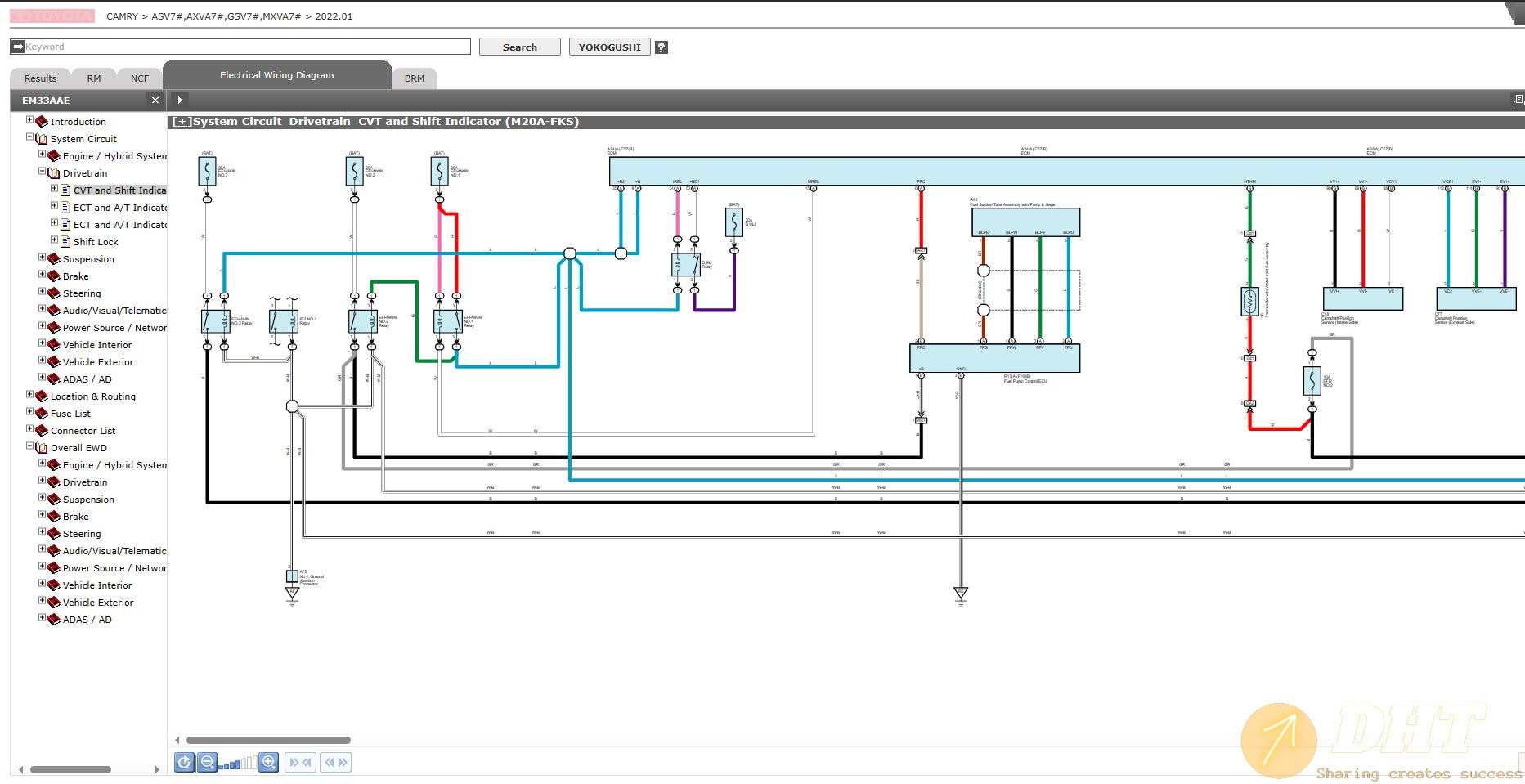
Task: Click the Connector List book icon
Action: pos(42,431)
